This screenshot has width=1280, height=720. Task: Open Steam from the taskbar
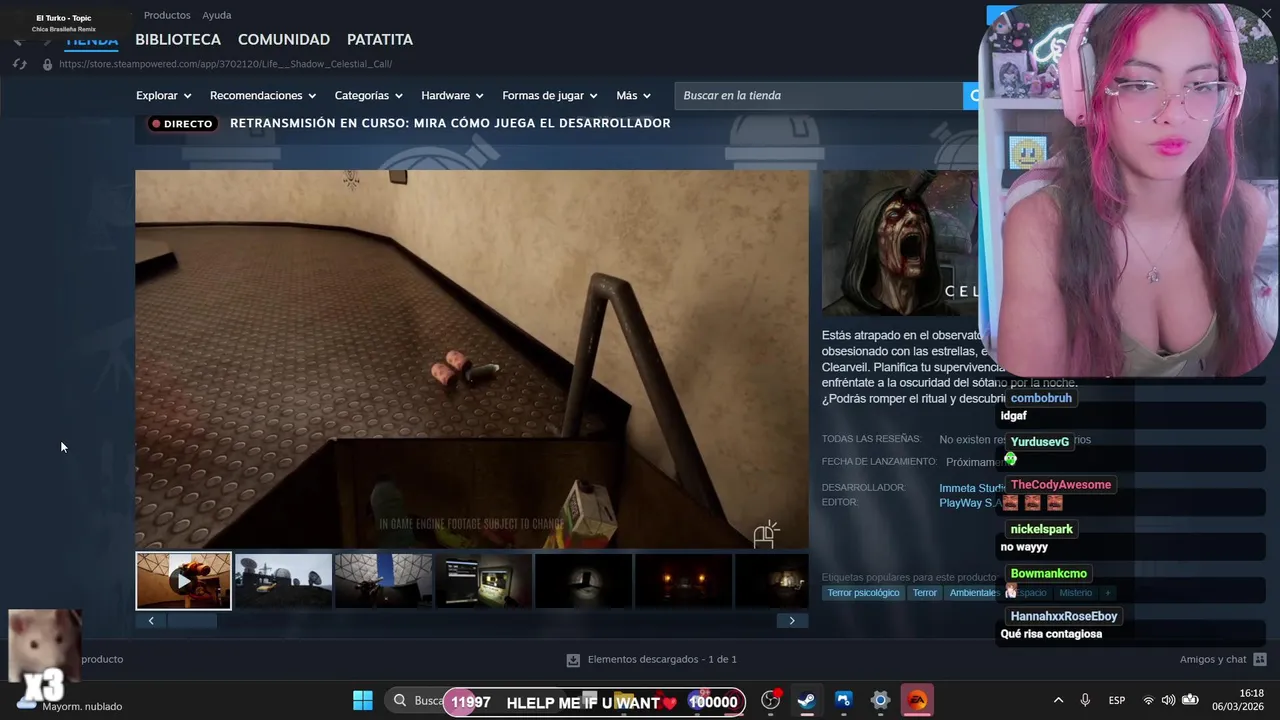806,700
